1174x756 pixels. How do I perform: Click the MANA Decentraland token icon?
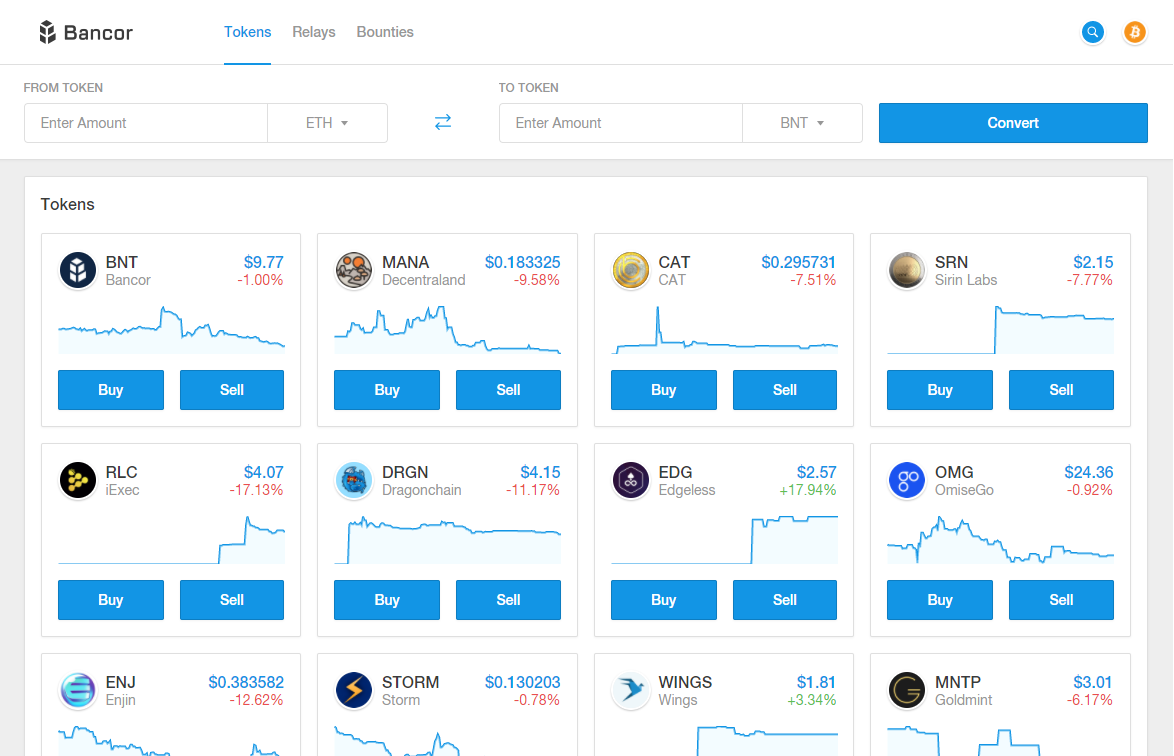(x=353, y=270)
